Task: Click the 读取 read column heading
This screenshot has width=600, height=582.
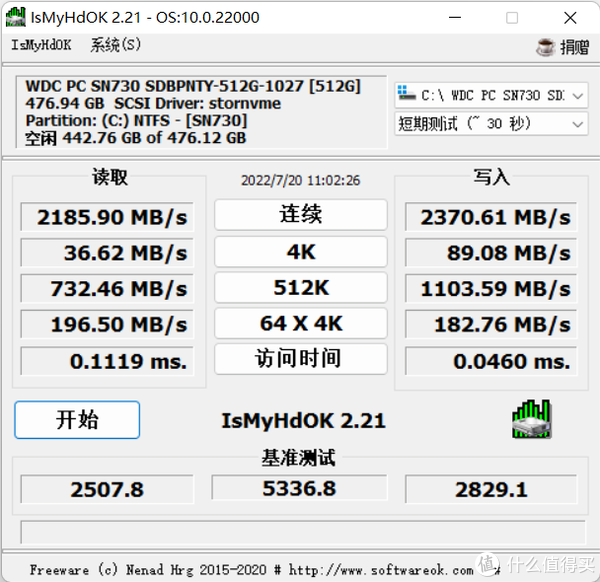Action: point(109,177)
